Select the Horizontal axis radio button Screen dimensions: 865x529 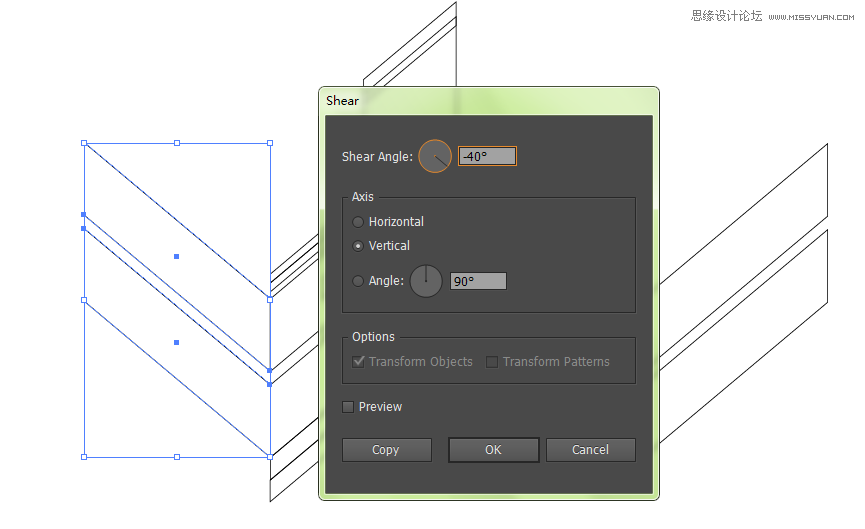coord(358,222)
